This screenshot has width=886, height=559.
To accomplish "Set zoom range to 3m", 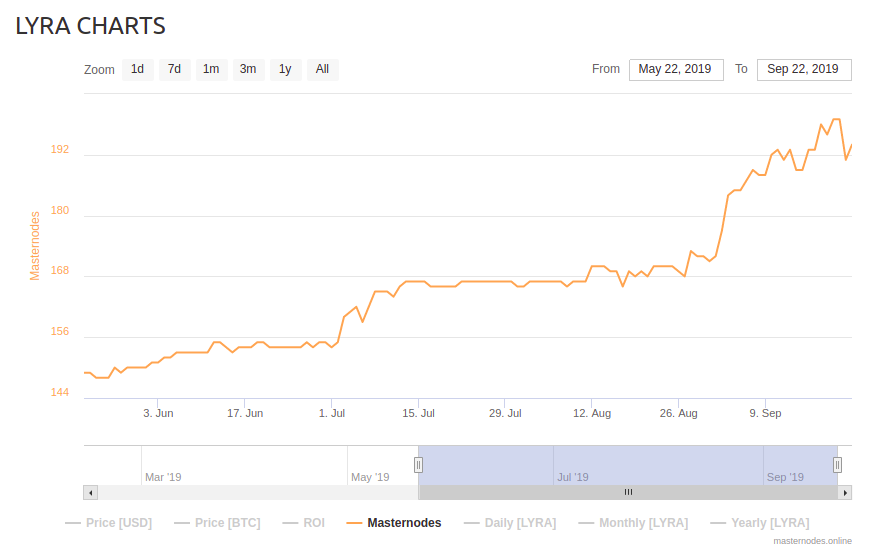I will (249, 70).
